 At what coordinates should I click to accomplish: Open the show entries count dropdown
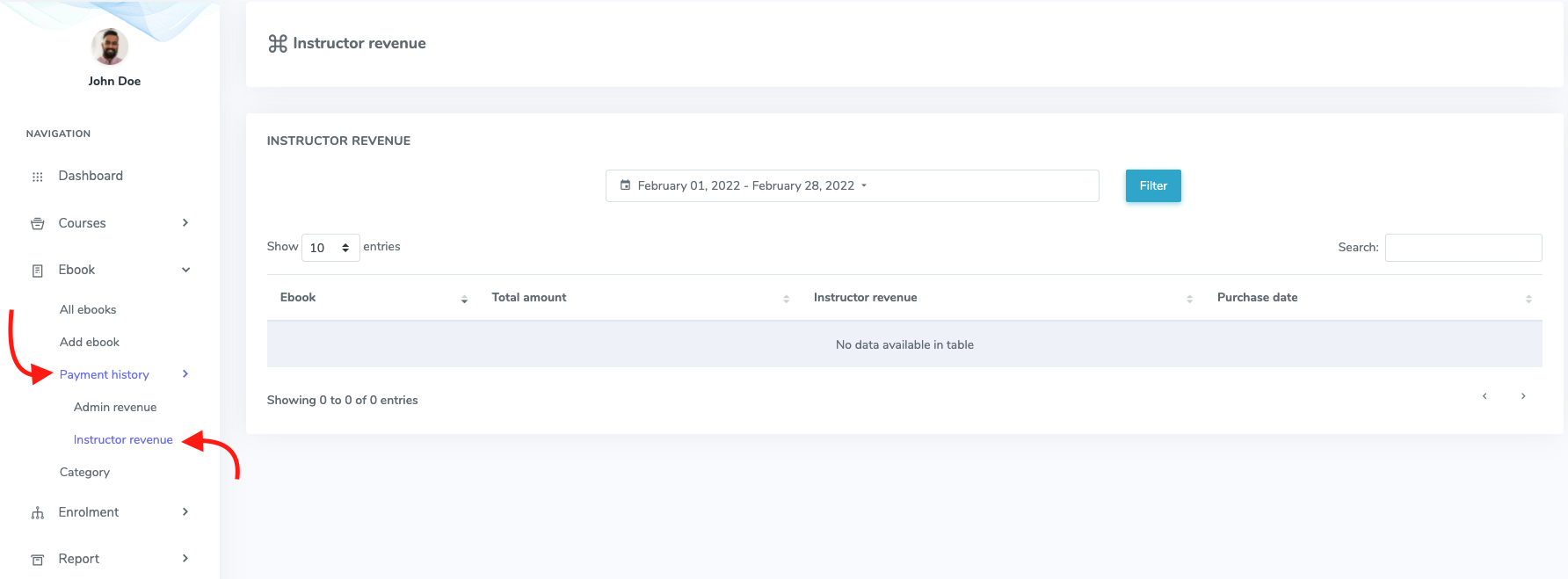(x=330, y=248)
